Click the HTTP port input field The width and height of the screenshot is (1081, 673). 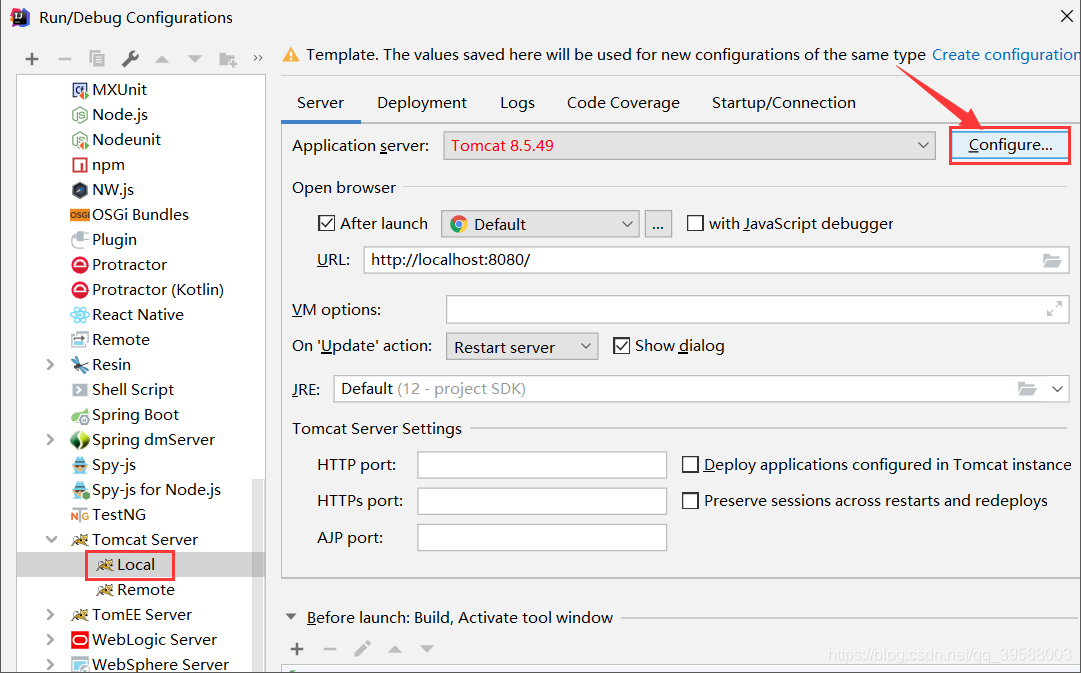coord(542,465)
